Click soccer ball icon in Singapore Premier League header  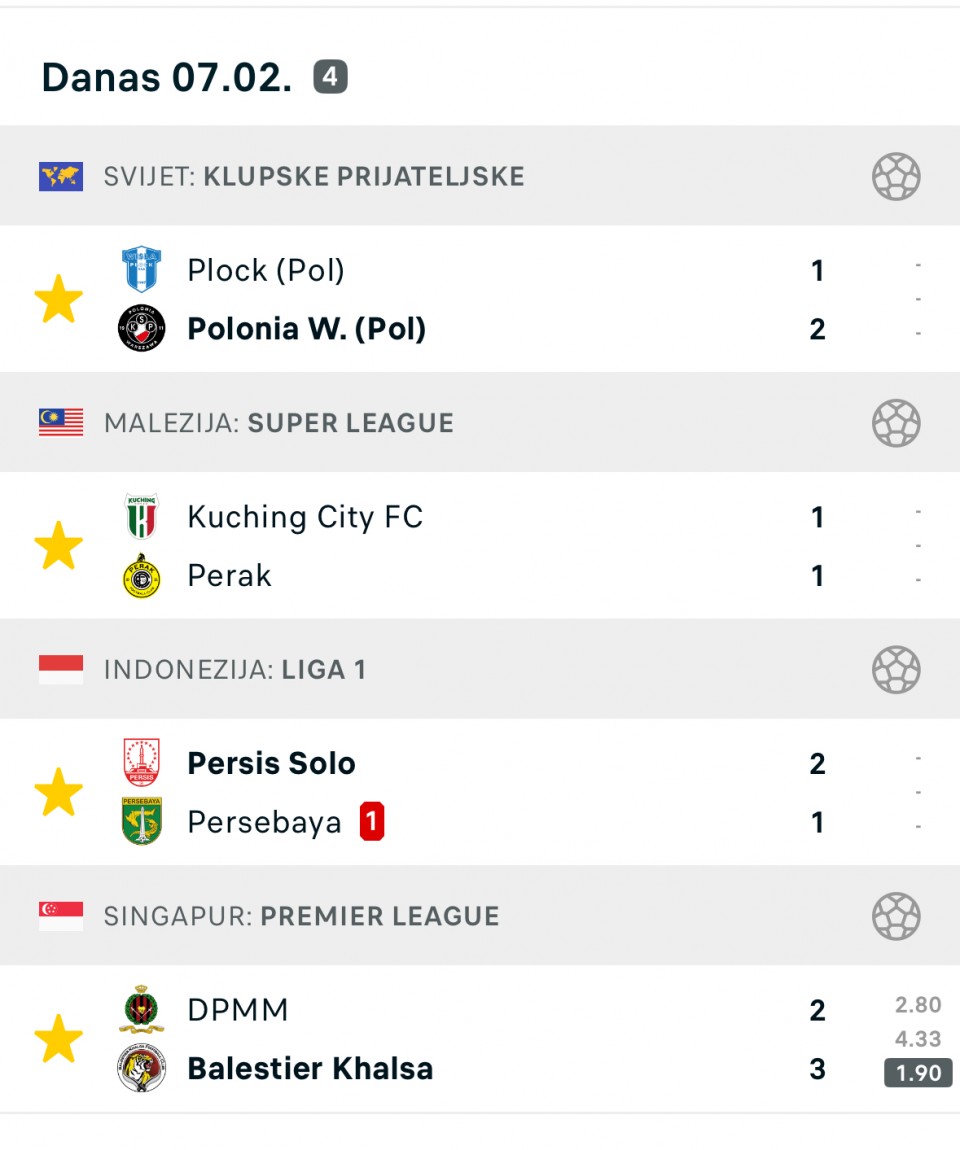[x=895, y=916]
